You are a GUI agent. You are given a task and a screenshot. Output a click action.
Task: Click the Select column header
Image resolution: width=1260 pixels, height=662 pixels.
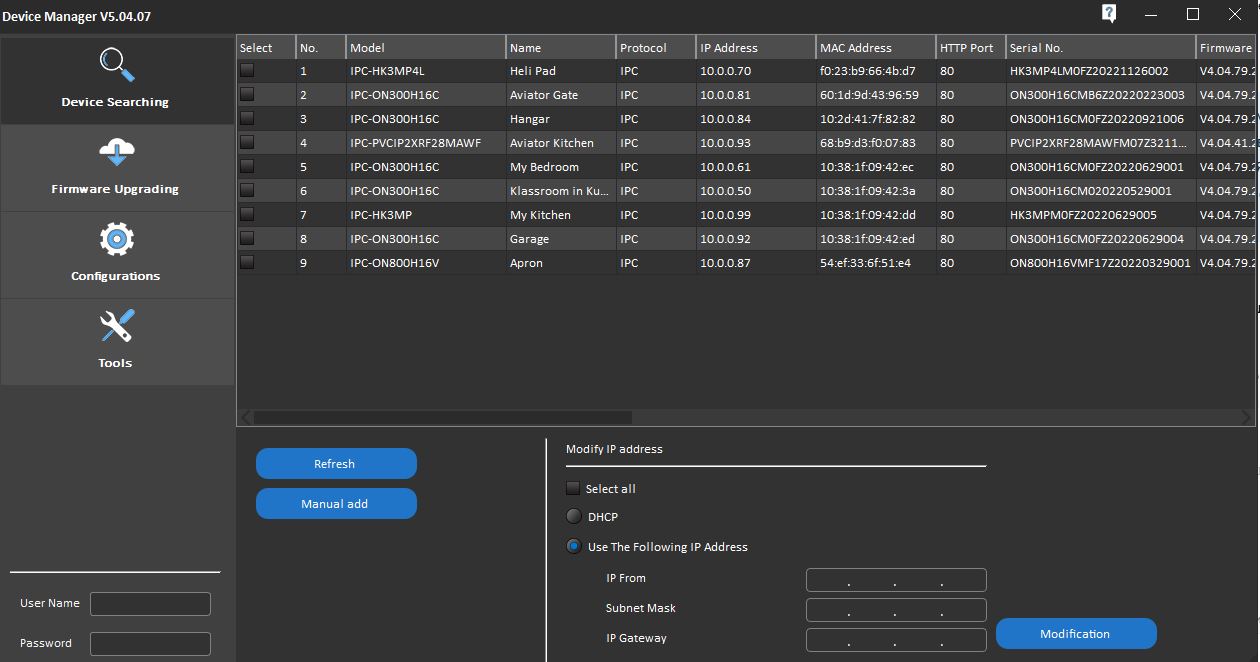[x=266, y=47]
